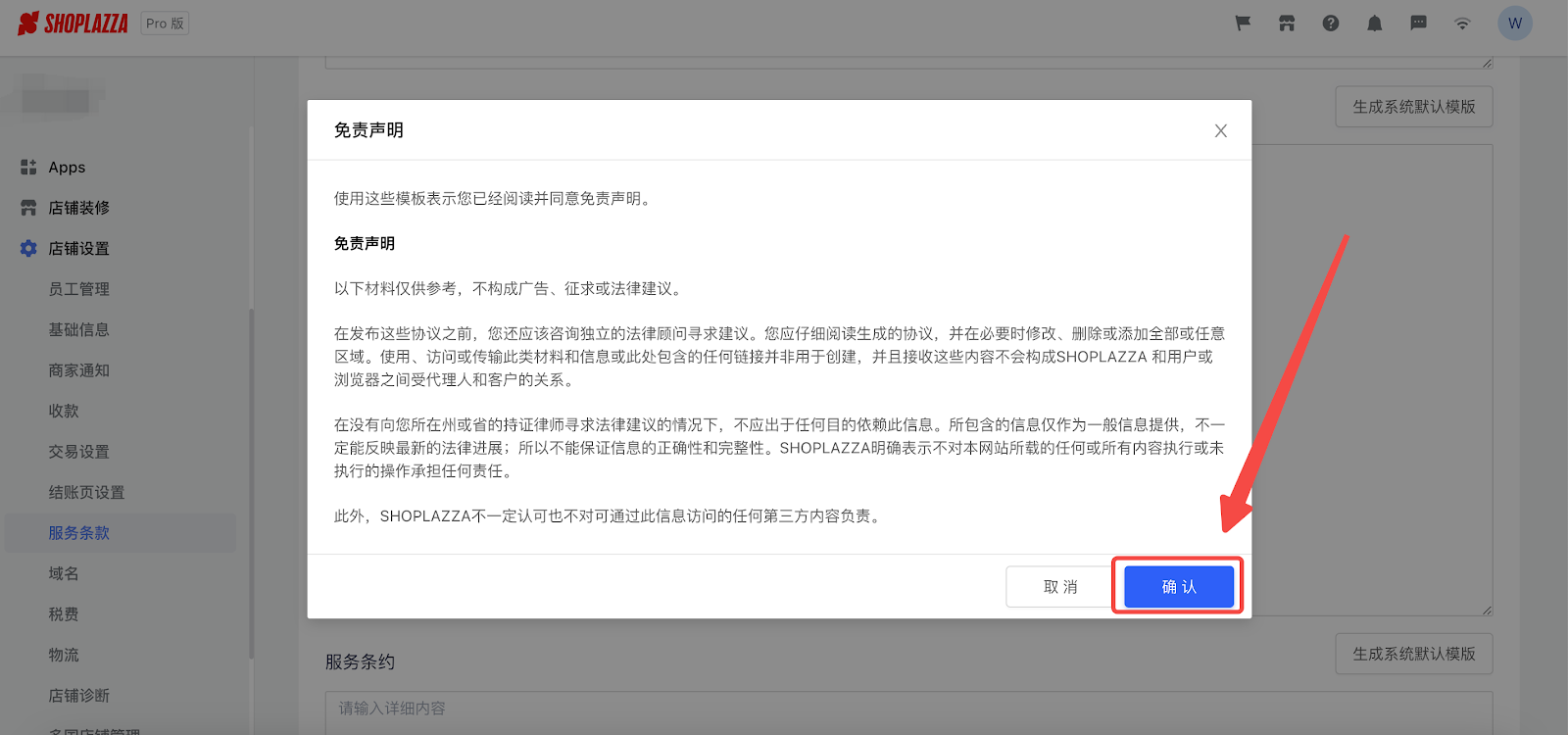The height and width of the screenshot is (735, 1568).
Task: Open the storefront icon in top bar
Action: pos(1287,24)
